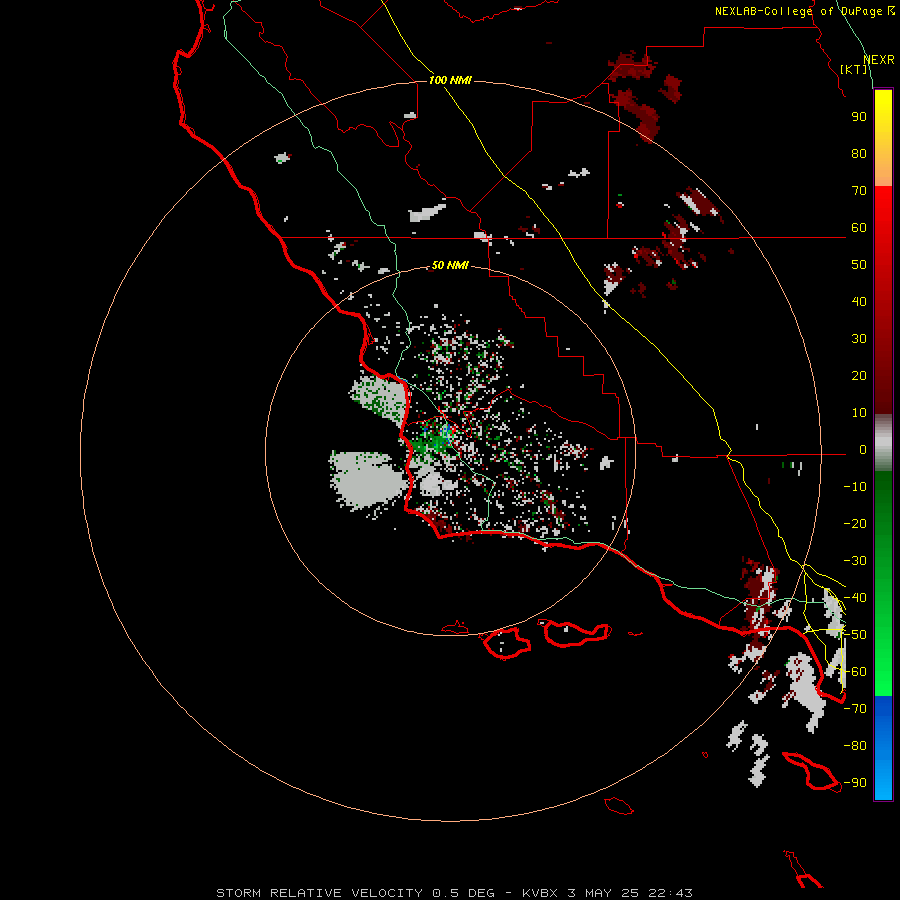The width and height of the screenshot is (900, 900).
Task: Click the -50 value on the velocity scale
Action: (855, 635)
